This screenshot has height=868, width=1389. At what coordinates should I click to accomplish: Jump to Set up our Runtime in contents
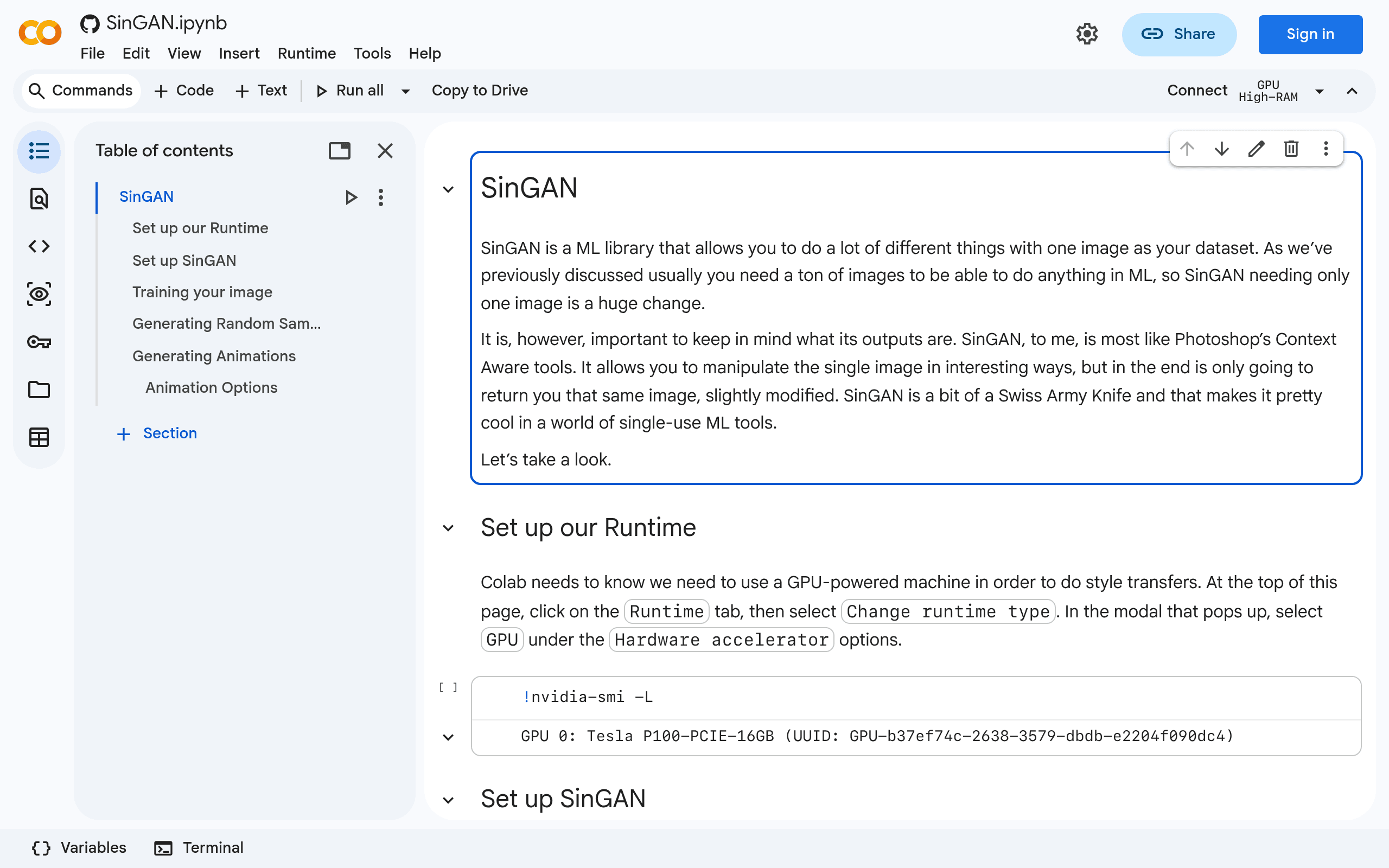point(200,228)
